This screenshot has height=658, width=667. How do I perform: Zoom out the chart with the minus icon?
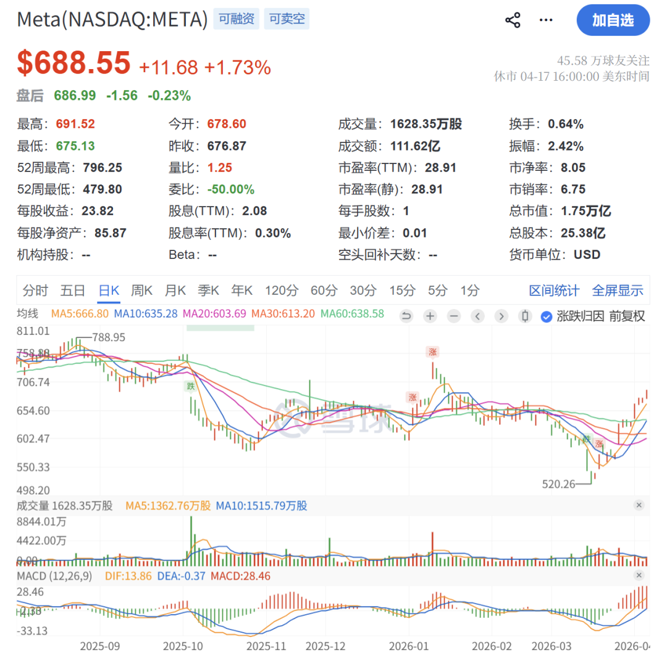(x=452, y=315)
